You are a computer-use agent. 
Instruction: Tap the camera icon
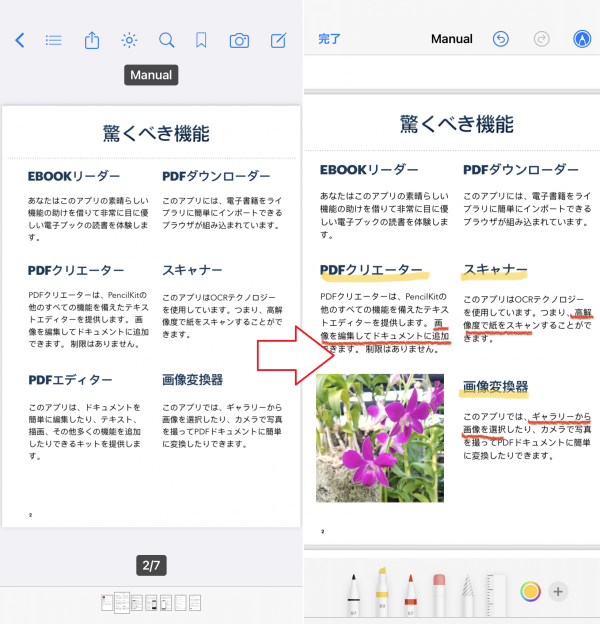[239, 40]
